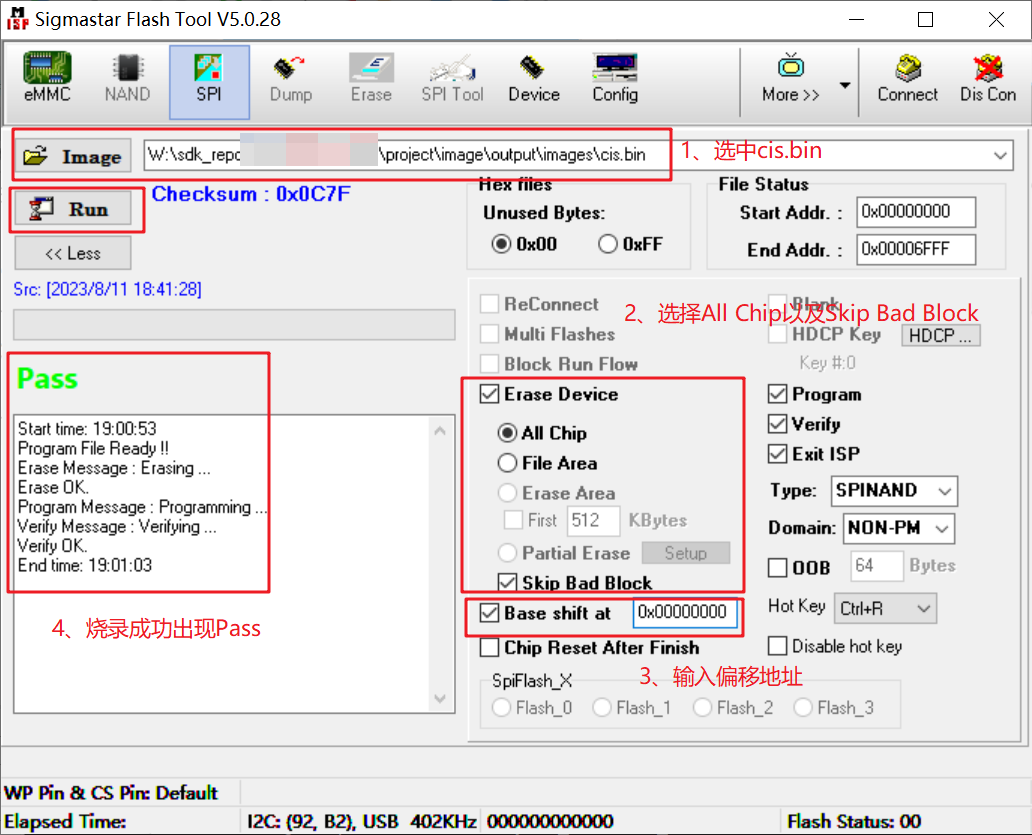Click the 'Flash Status: 00' status entry
The height and width of the screenshot is (835, 1032).
click(x=854, y=821)
